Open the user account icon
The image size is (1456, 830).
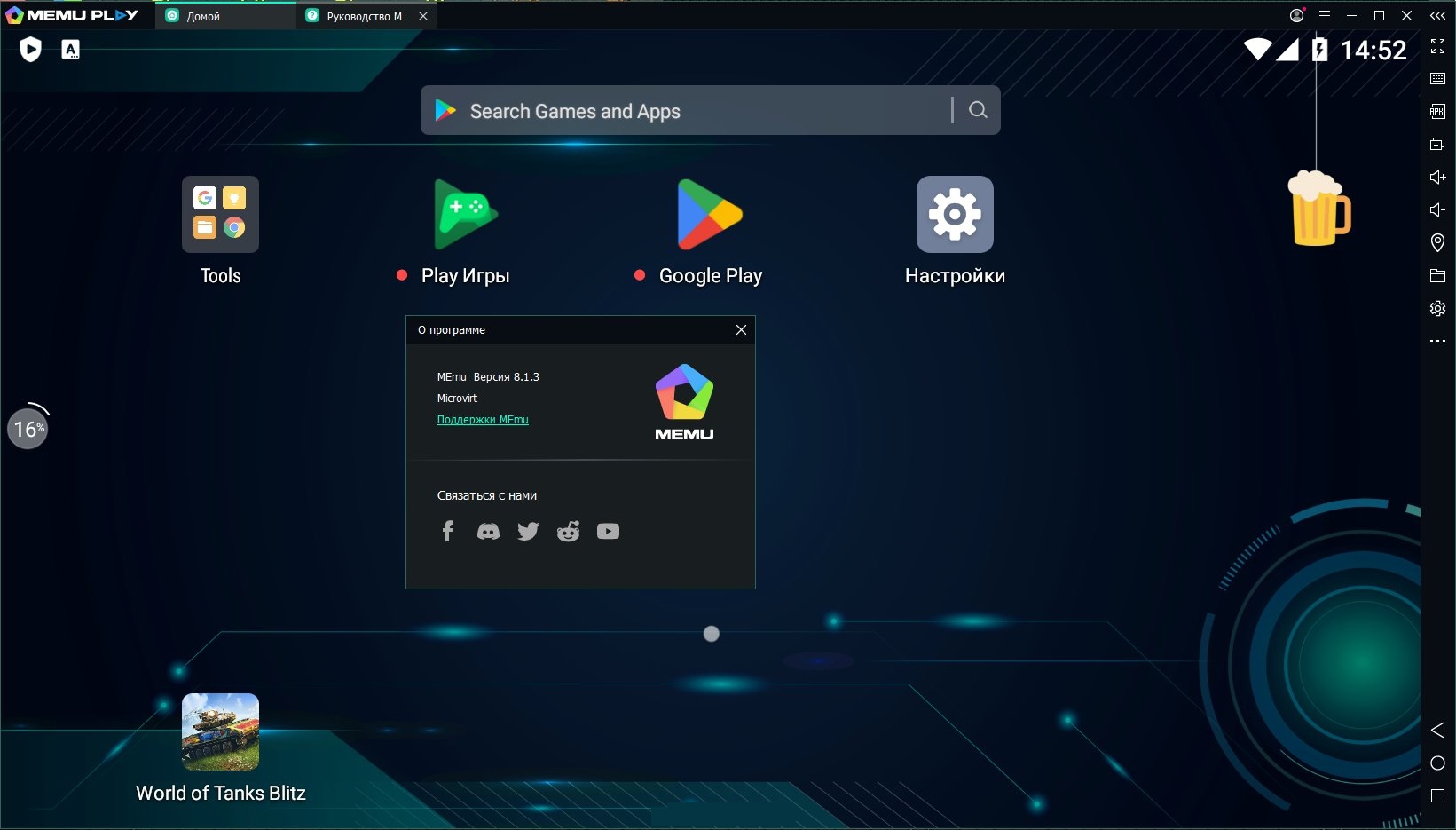[x=1297, y=15]
